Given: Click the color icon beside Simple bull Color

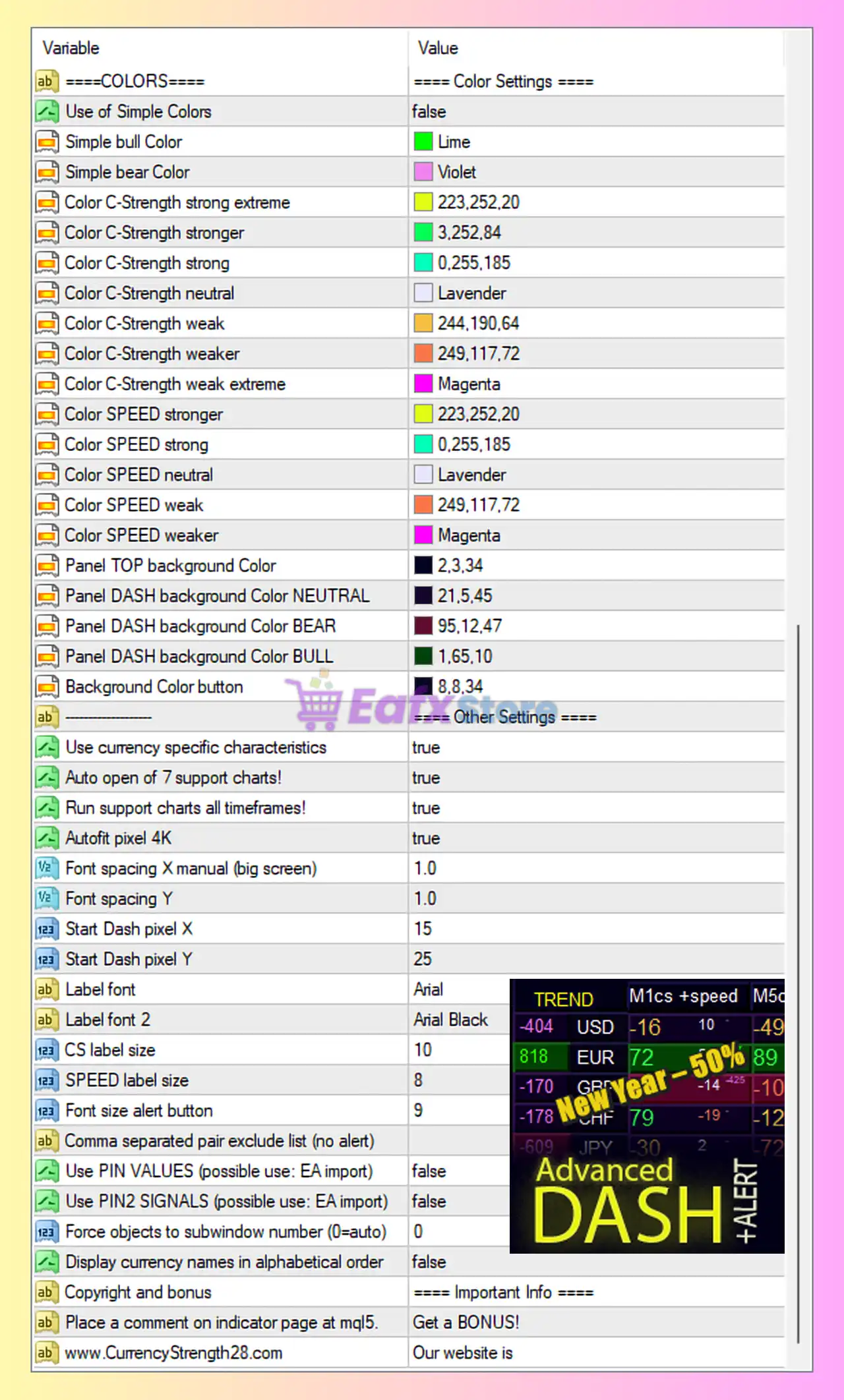Looking at the screenshot, I should (x=47, y=142).
